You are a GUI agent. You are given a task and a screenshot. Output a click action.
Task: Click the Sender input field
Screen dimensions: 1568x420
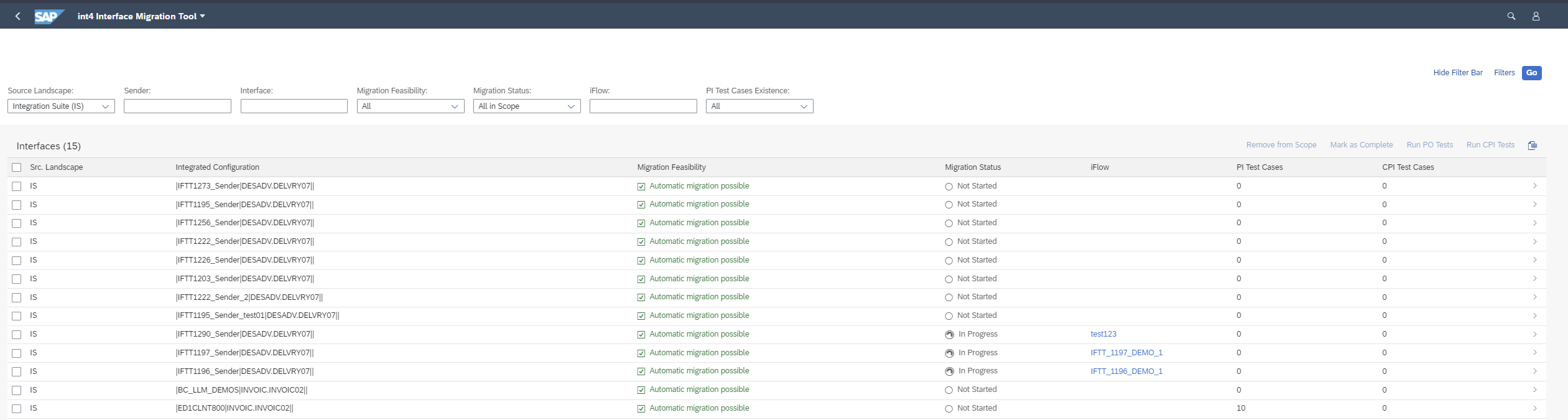click(177, 106)
